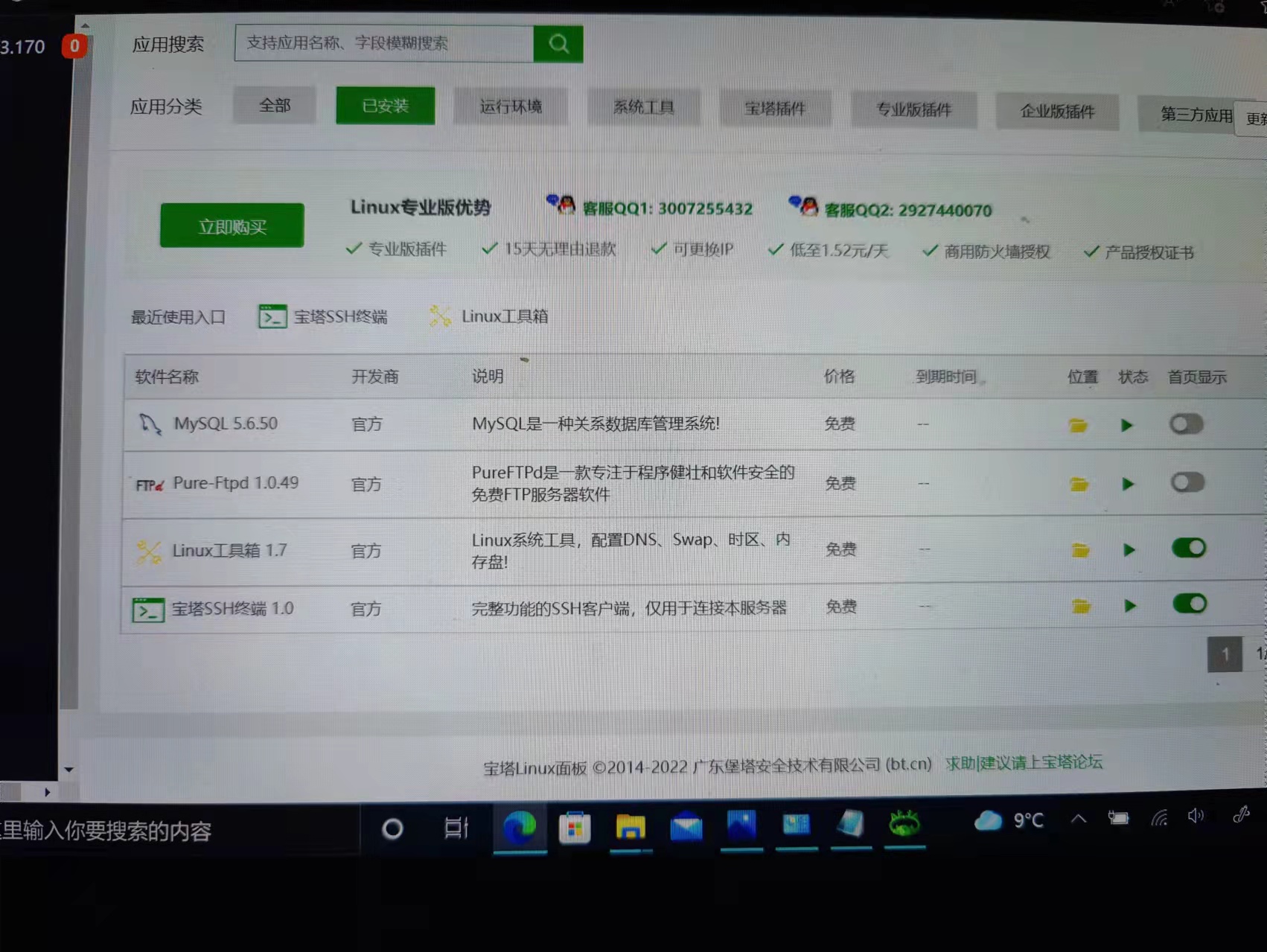Open 宝塔SSH终端 recent entry link
This screenshot has height=952, width=1267.
(340, 316)
